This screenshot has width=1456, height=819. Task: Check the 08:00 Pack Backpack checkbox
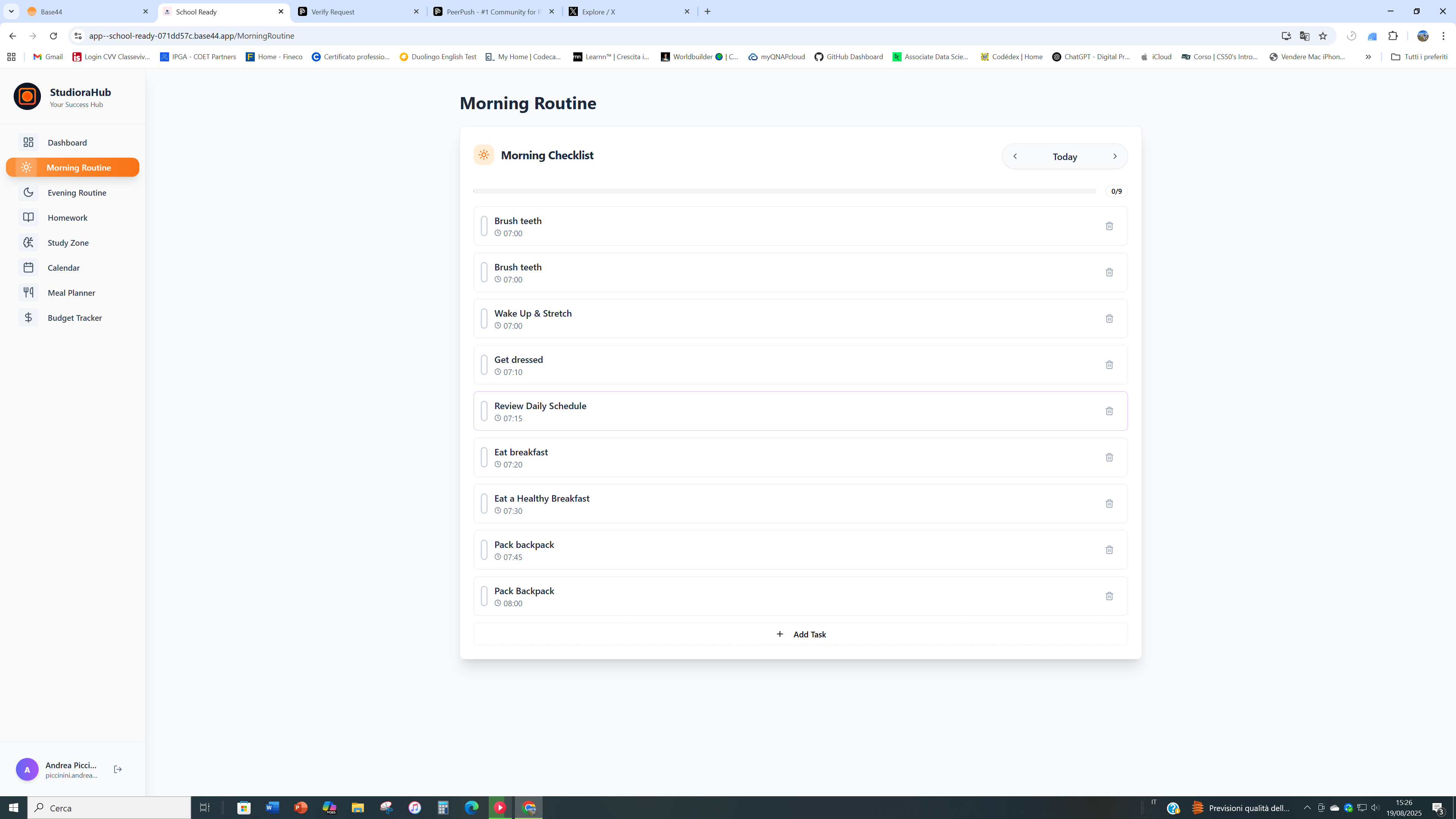click(x=484, y=596)
